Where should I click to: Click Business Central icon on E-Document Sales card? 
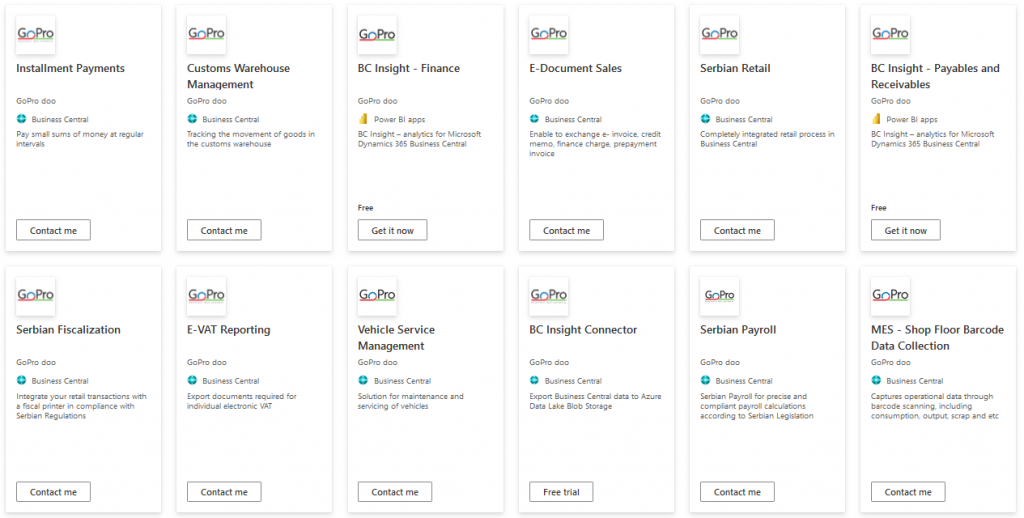pos(534,119)
